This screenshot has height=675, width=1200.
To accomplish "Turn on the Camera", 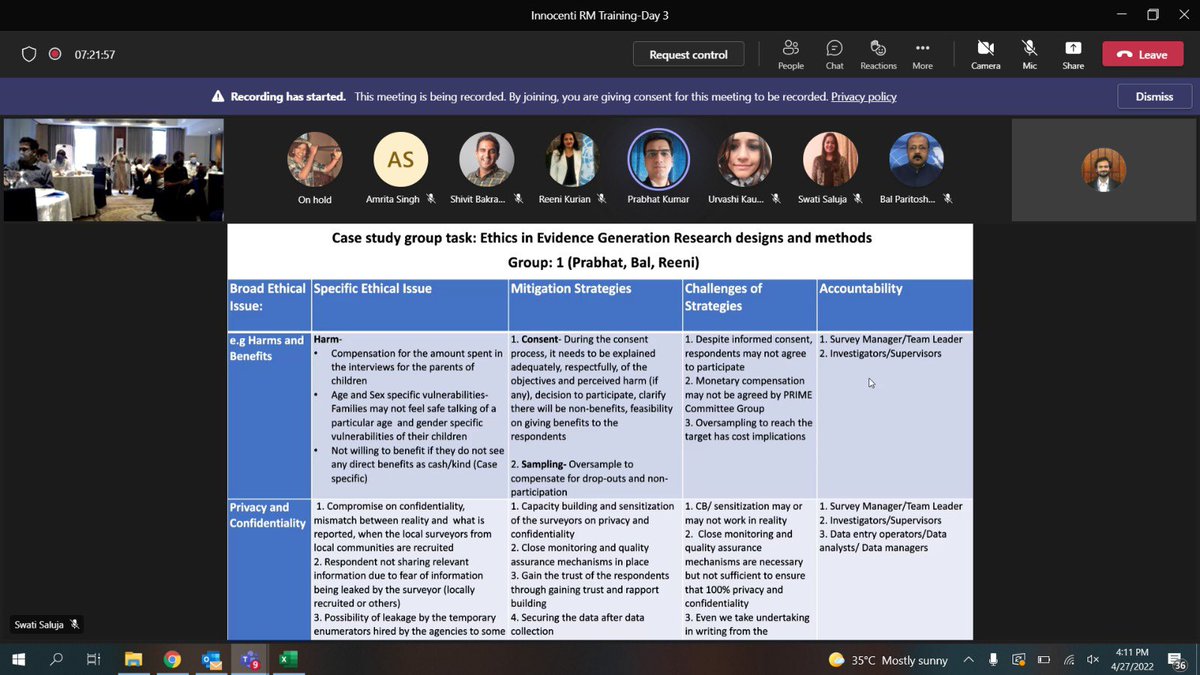I will coord(985,52).
